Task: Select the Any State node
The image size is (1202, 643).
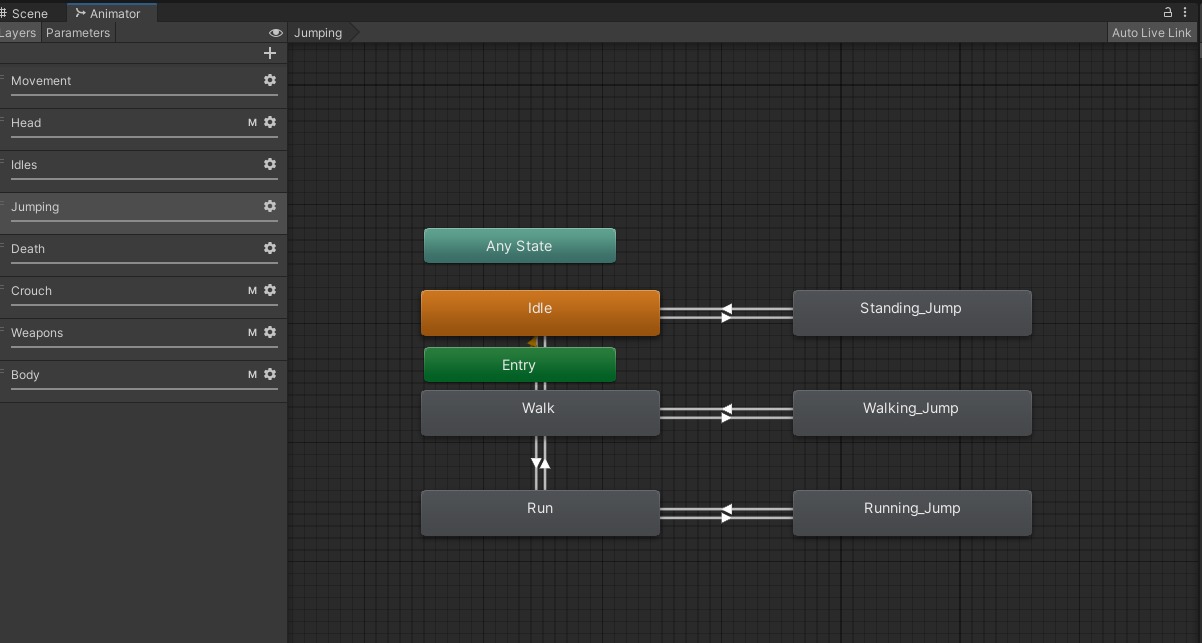Action: pos(520,246)
